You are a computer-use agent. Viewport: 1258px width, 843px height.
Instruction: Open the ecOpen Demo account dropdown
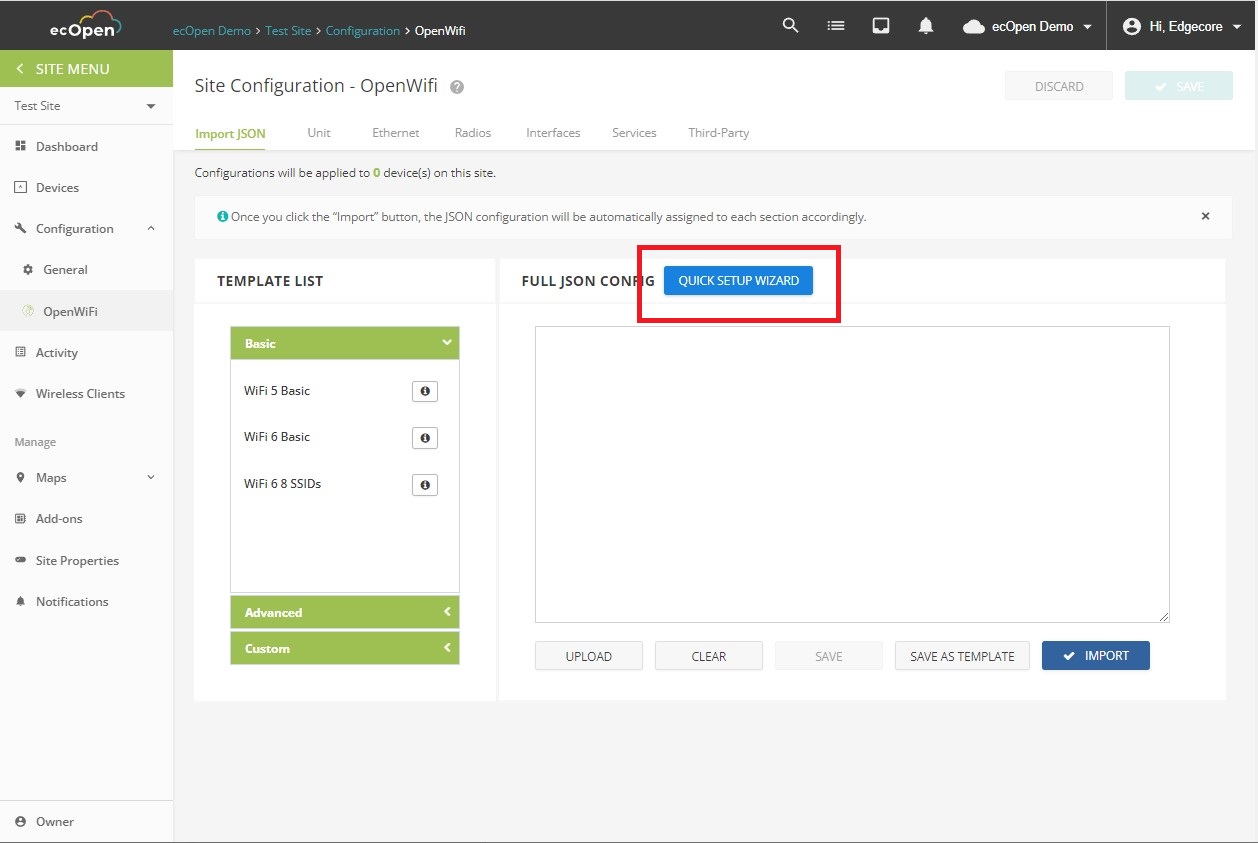[1028, 27]
